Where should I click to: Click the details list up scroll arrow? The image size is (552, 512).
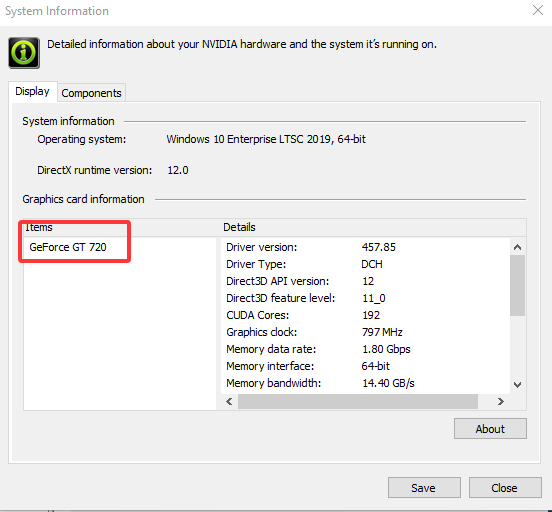click(x=517, y=247)
